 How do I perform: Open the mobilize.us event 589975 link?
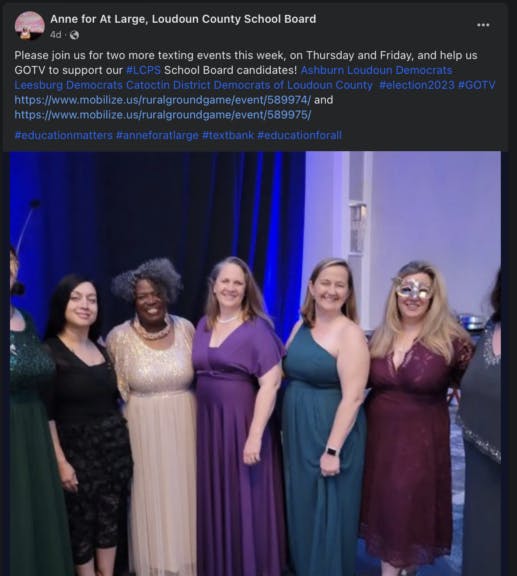[x=162, y=115]
